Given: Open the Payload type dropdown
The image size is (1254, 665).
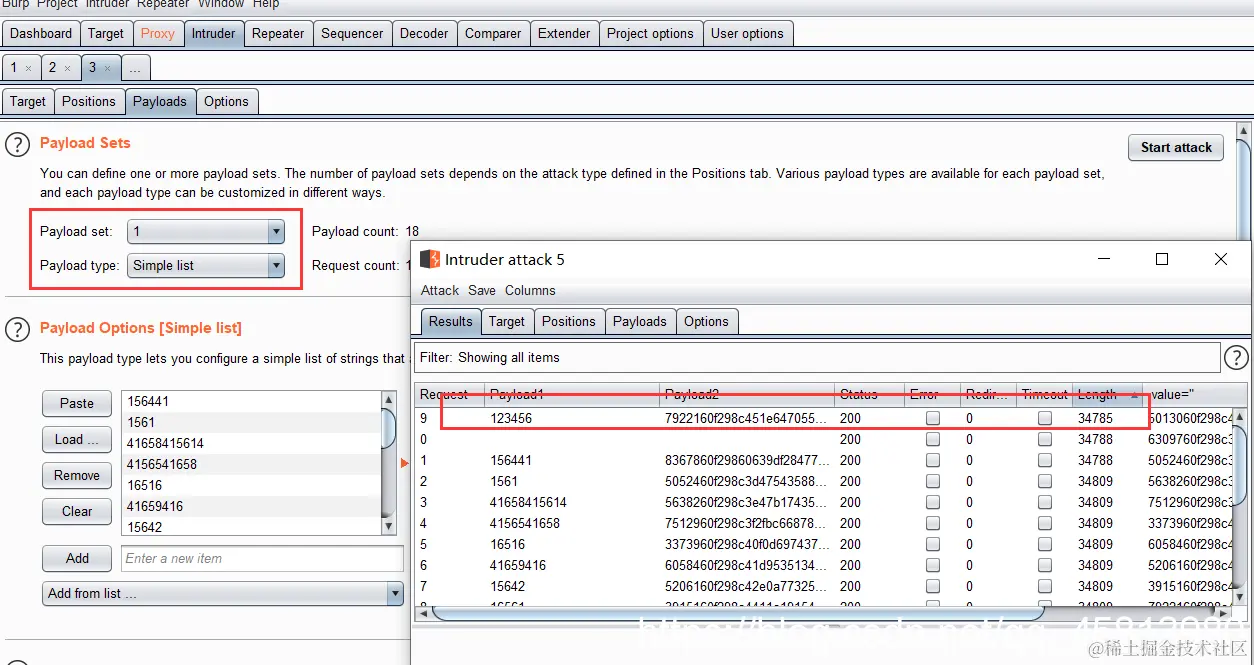Looking at the screenshot, I should click(x=206, y=266).
